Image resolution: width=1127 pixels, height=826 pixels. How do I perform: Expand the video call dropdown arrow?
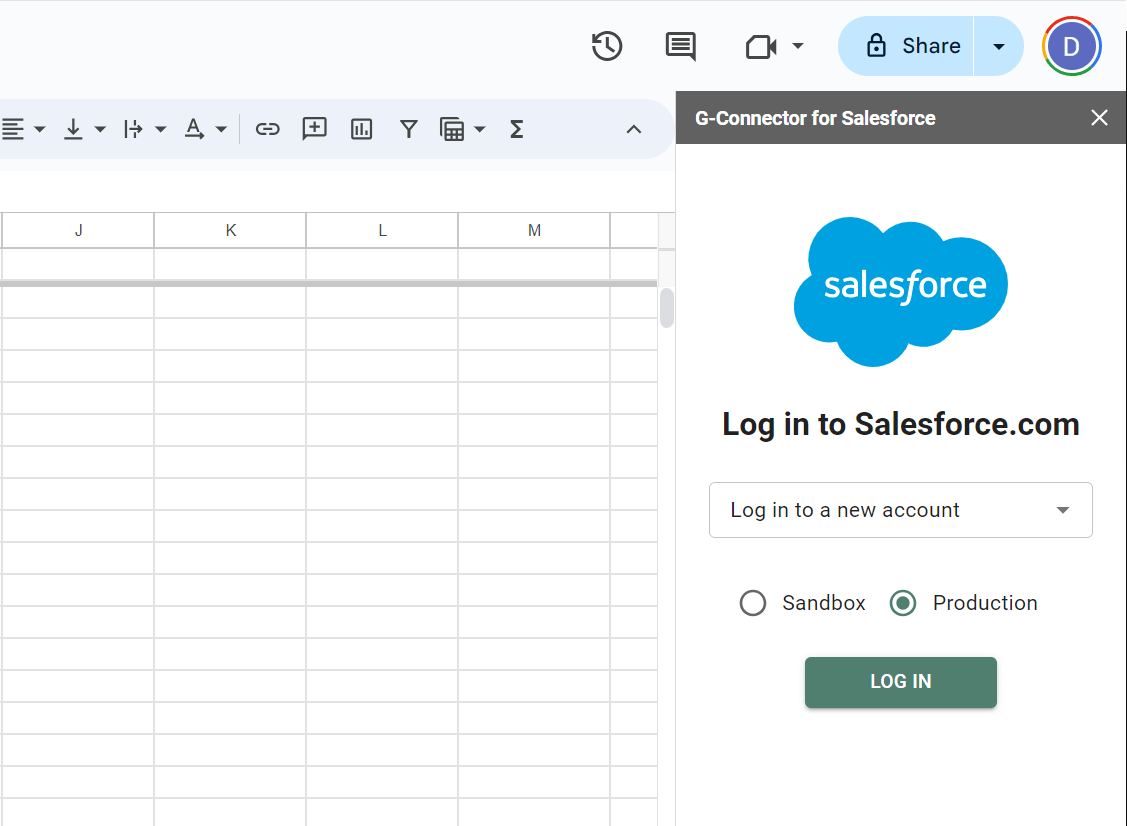coord(798,46)
